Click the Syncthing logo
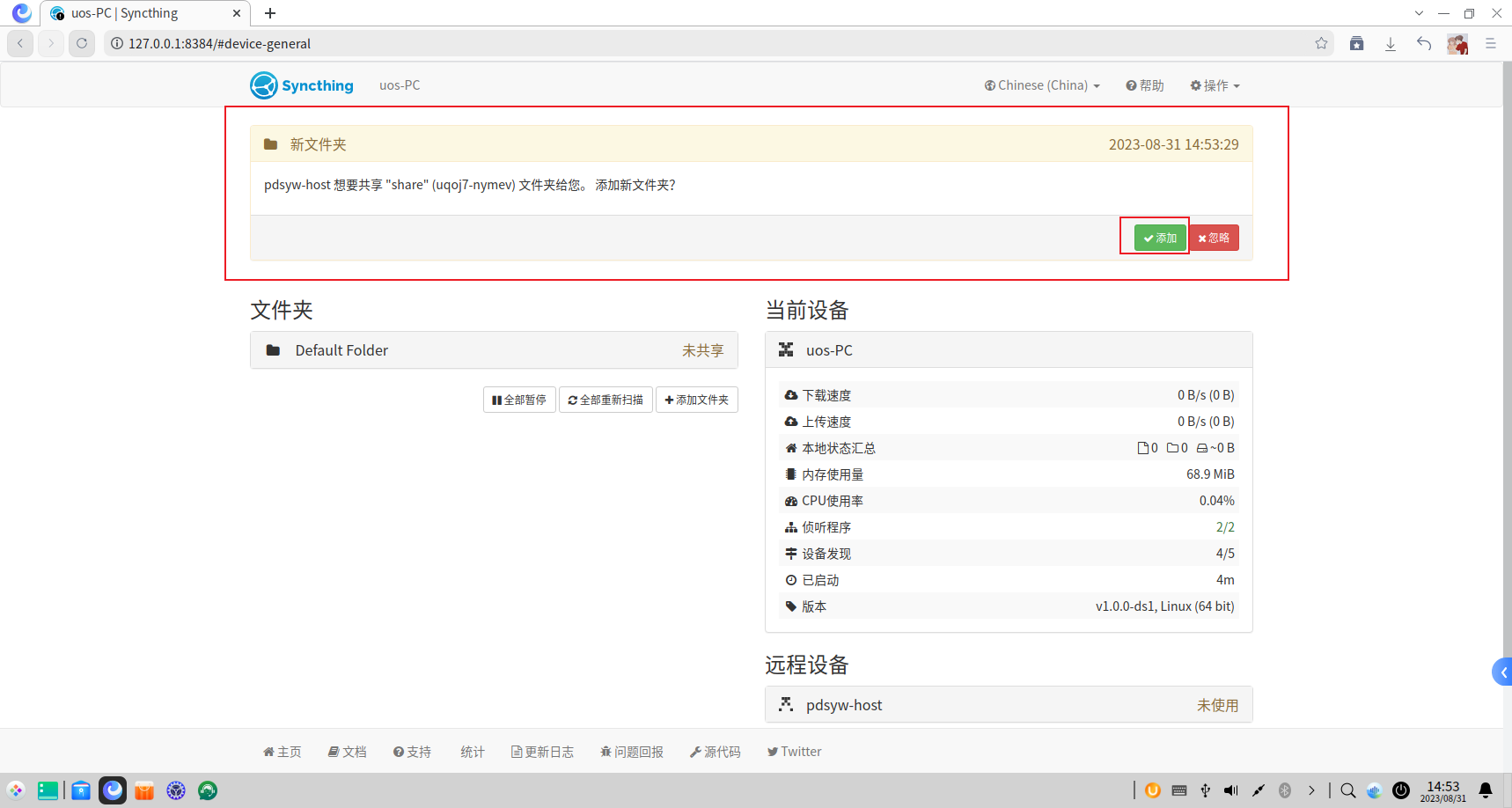 (x=302, y=85)
